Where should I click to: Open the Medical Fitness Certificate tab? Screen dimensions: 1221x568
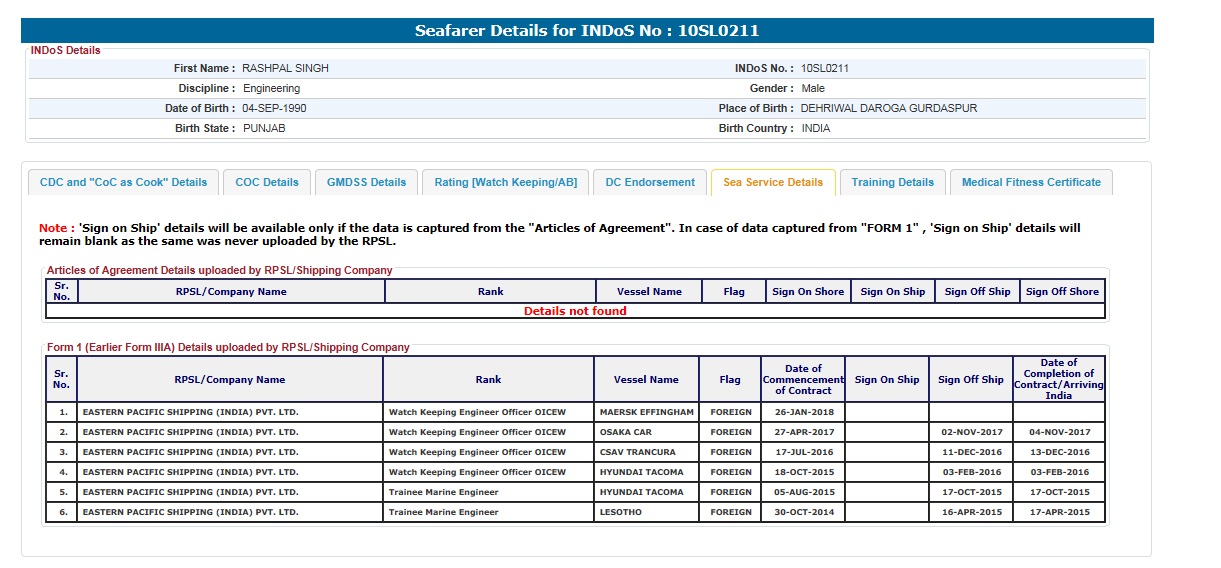click(x=1031, y=182)
